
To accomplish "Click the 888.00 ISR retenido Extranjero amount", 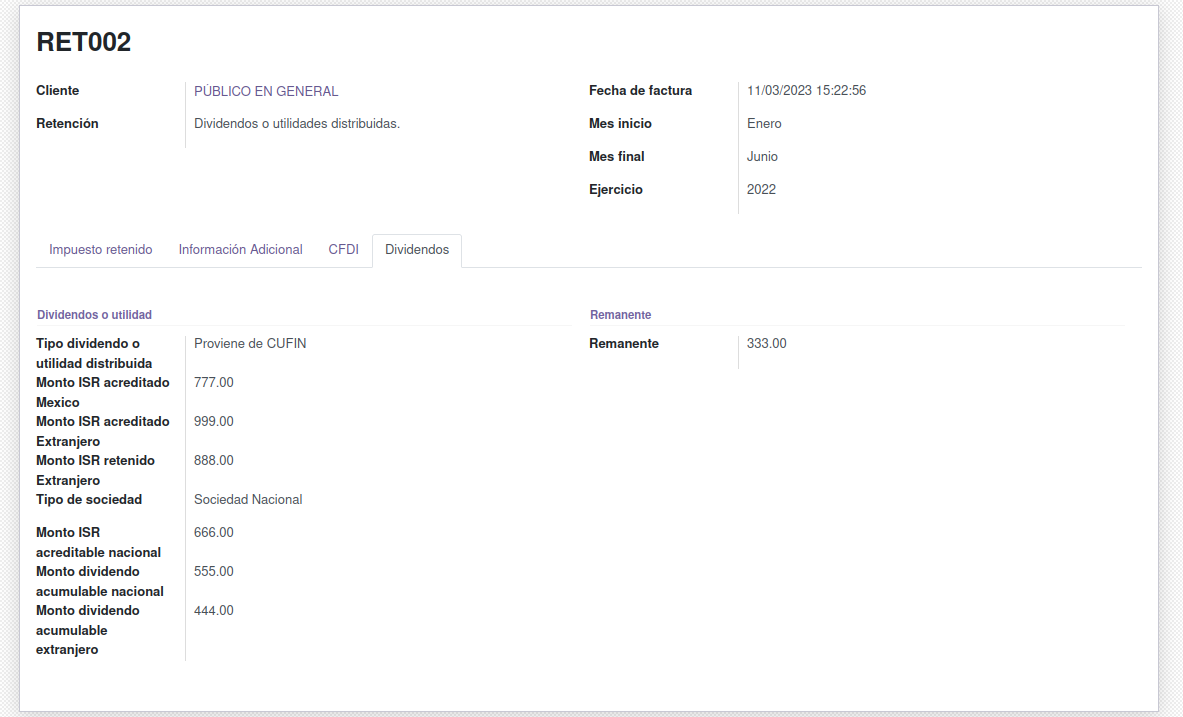I will click(213, 461).
